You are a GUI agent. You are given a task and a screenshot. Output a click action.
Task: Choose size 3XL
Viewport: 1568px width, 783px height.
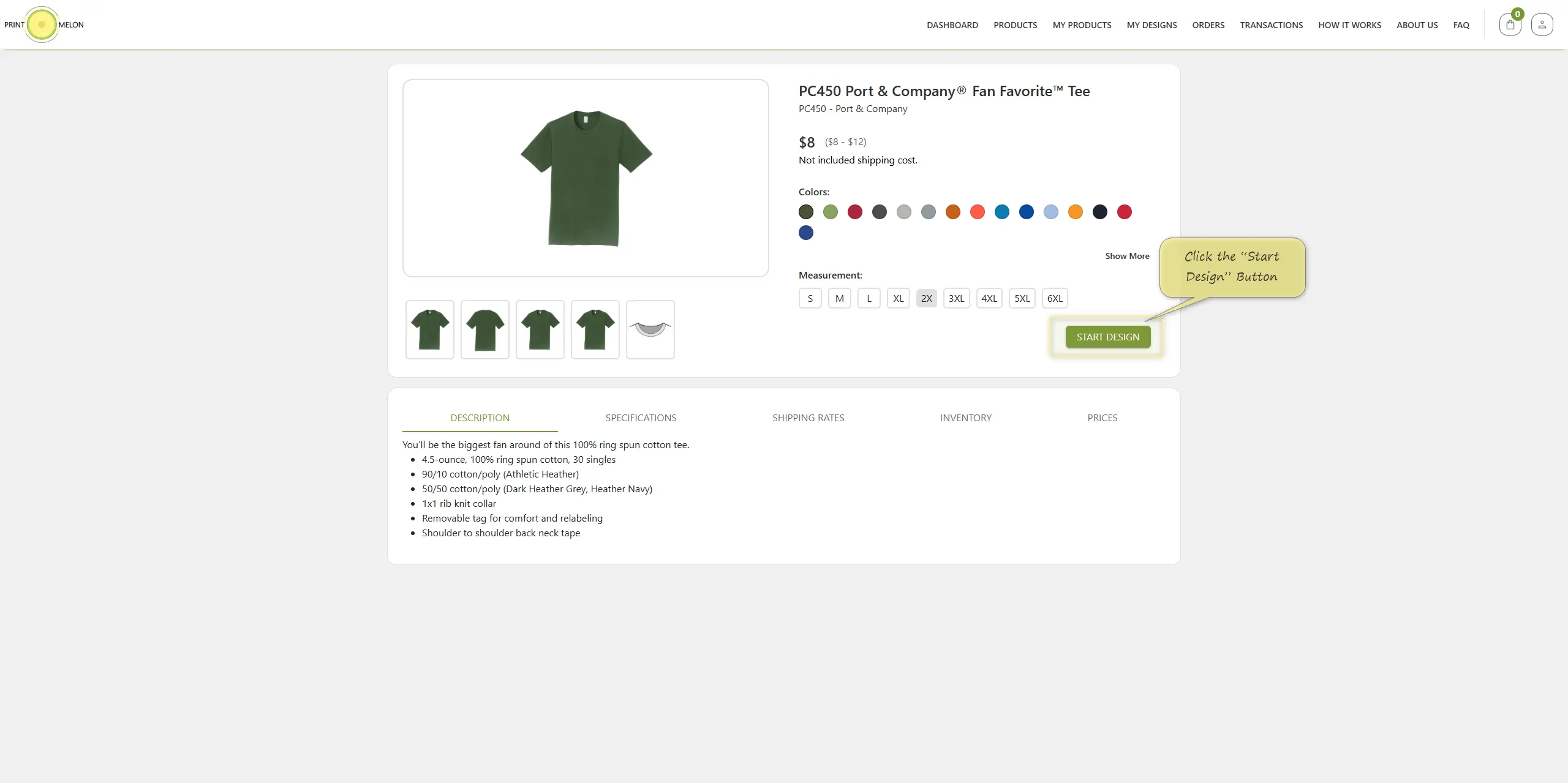[956, 299]
